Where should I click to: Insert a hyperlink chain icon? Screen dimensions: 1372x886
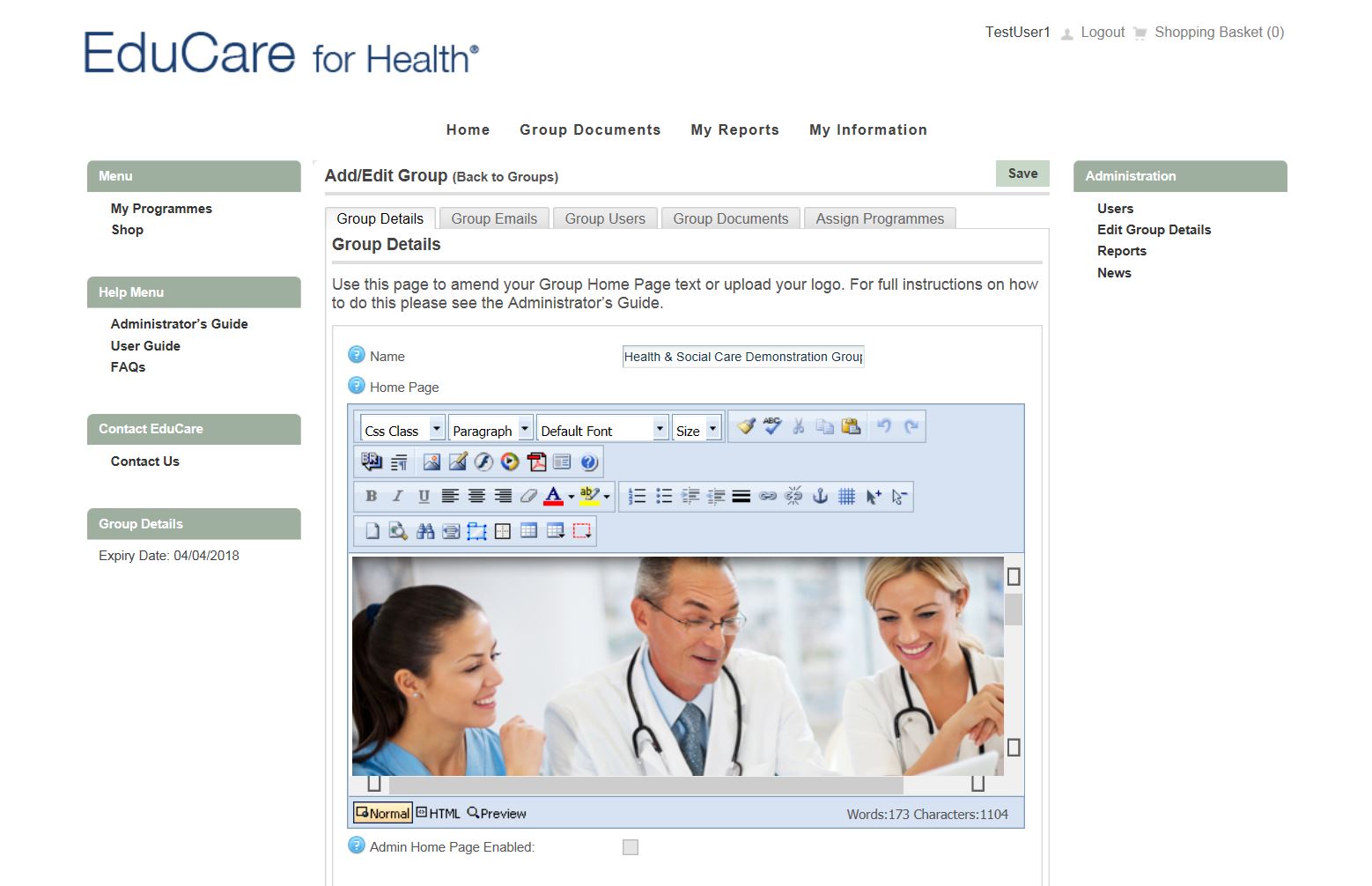point(768,496)
